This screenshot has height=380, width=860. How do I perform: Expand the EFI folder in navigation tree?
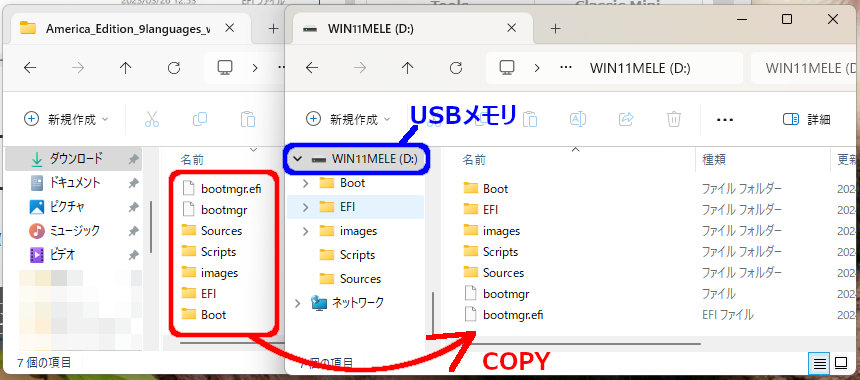point(305,207)
